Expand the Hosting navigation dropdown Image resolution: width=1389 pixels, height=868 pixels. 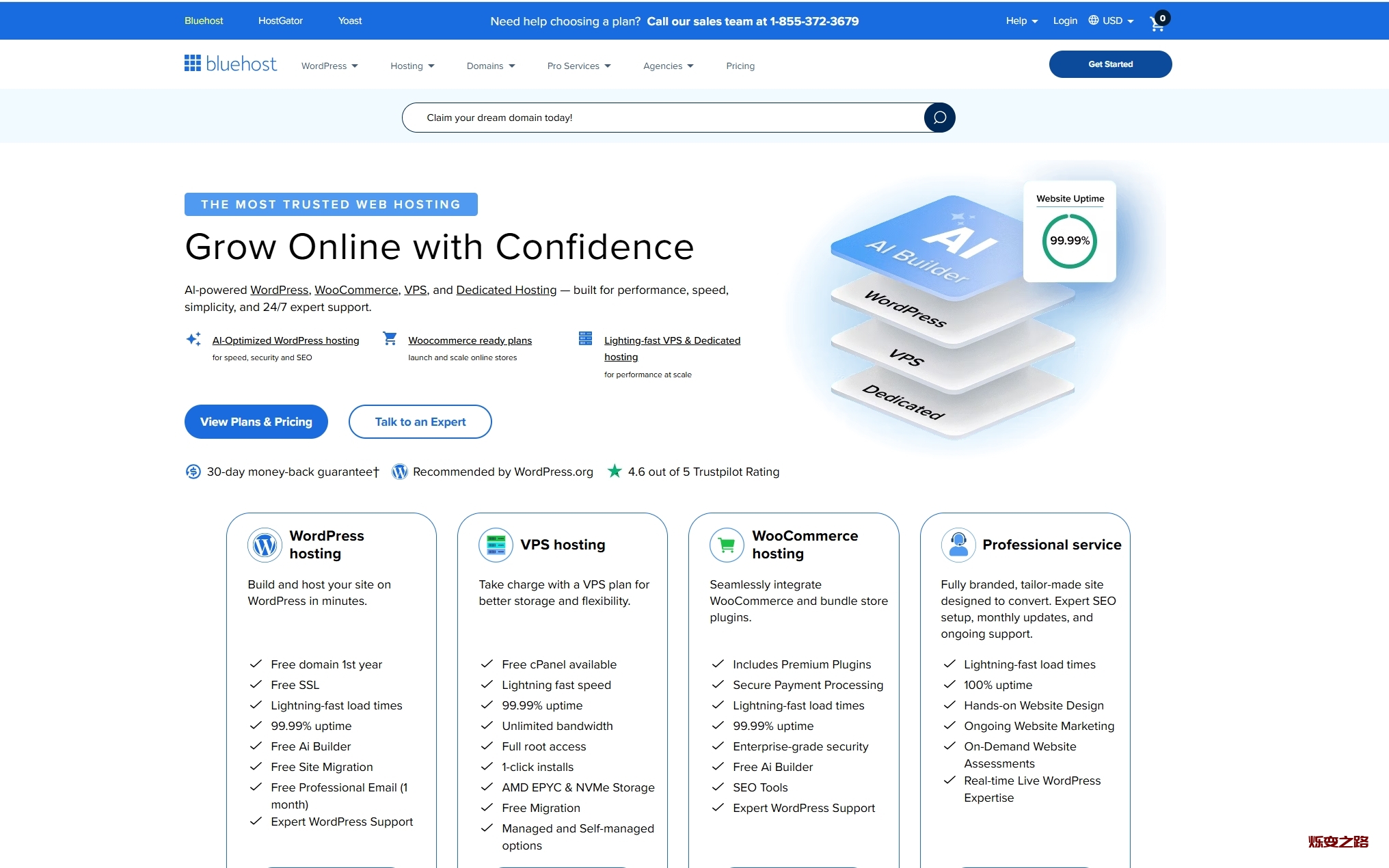point(412,66)
